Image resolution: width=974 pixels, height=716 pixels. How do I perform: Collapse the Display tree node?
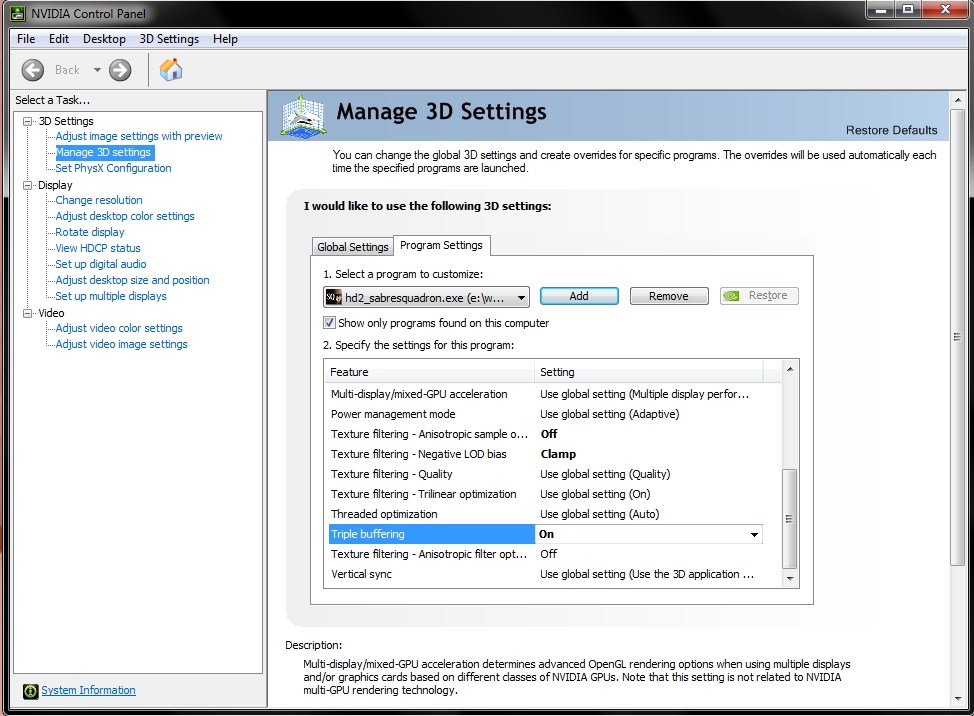(28, 185)
